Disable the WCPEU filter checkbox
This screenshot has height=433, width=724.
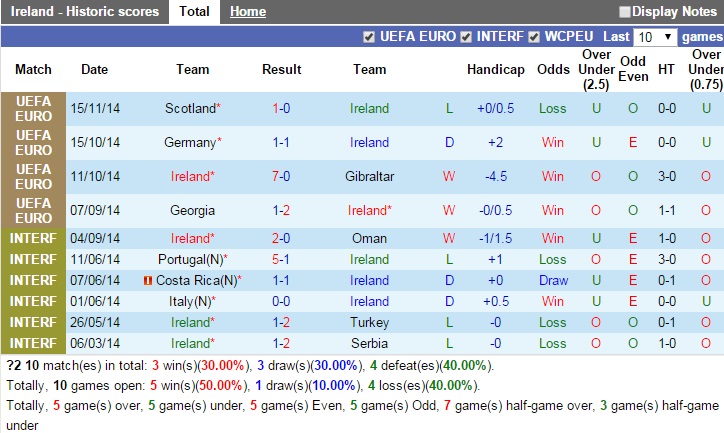point(535,37)
